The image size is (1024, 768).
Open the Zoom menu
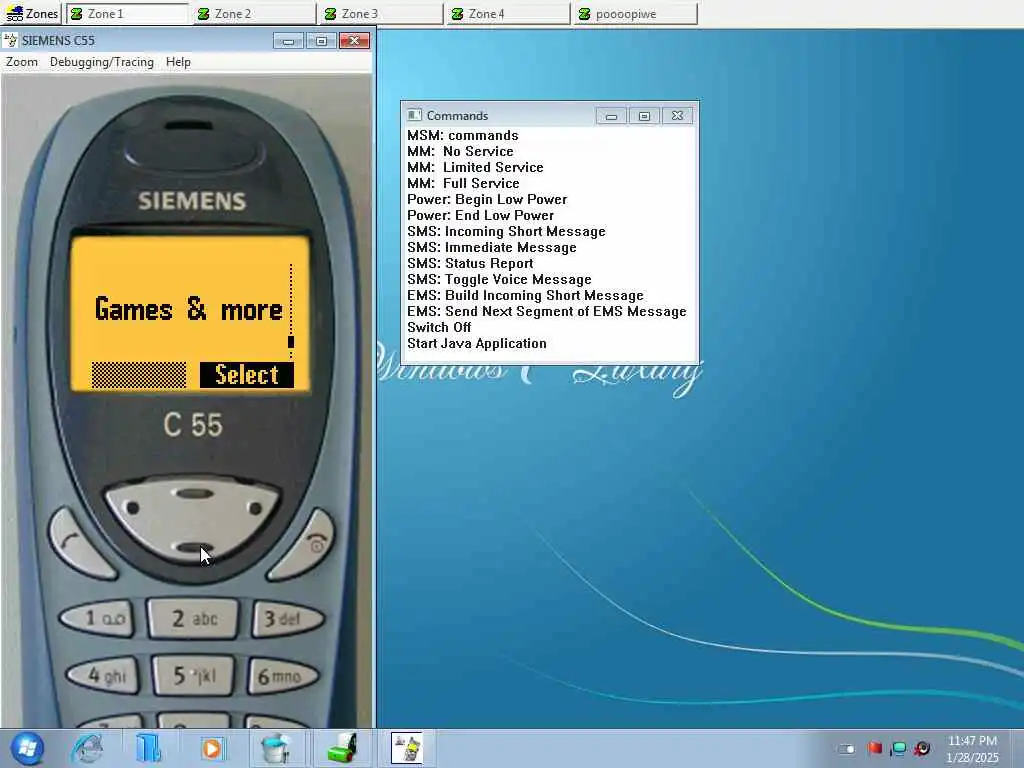click(22, 62)
